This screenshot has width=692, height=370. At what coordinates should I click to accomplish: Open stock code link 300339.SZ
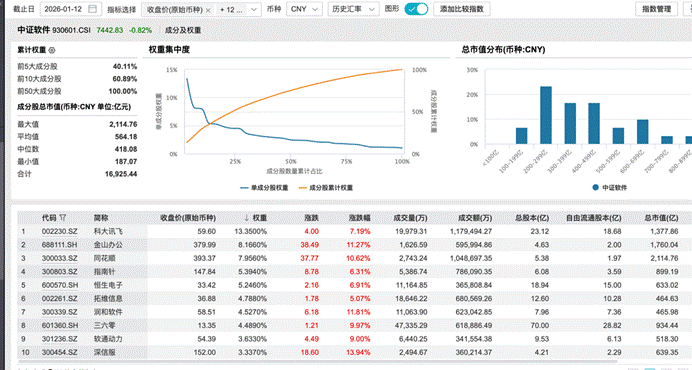(x=60, y=312)
